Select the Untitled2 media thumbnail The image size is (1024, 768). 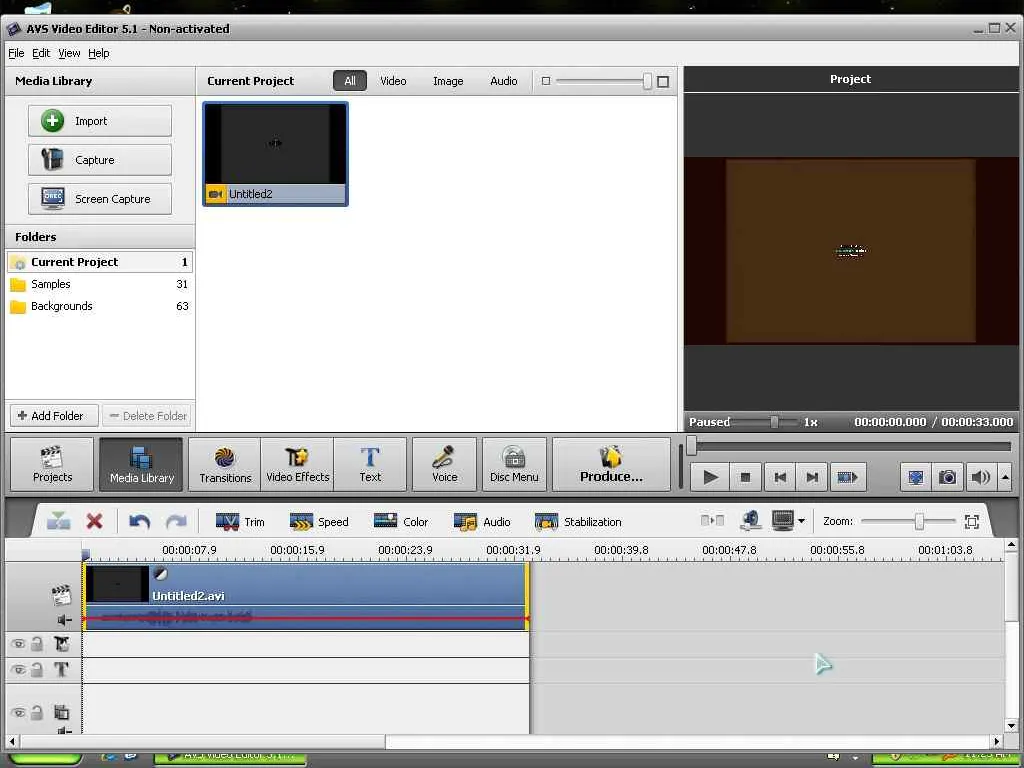click(276, 154)
